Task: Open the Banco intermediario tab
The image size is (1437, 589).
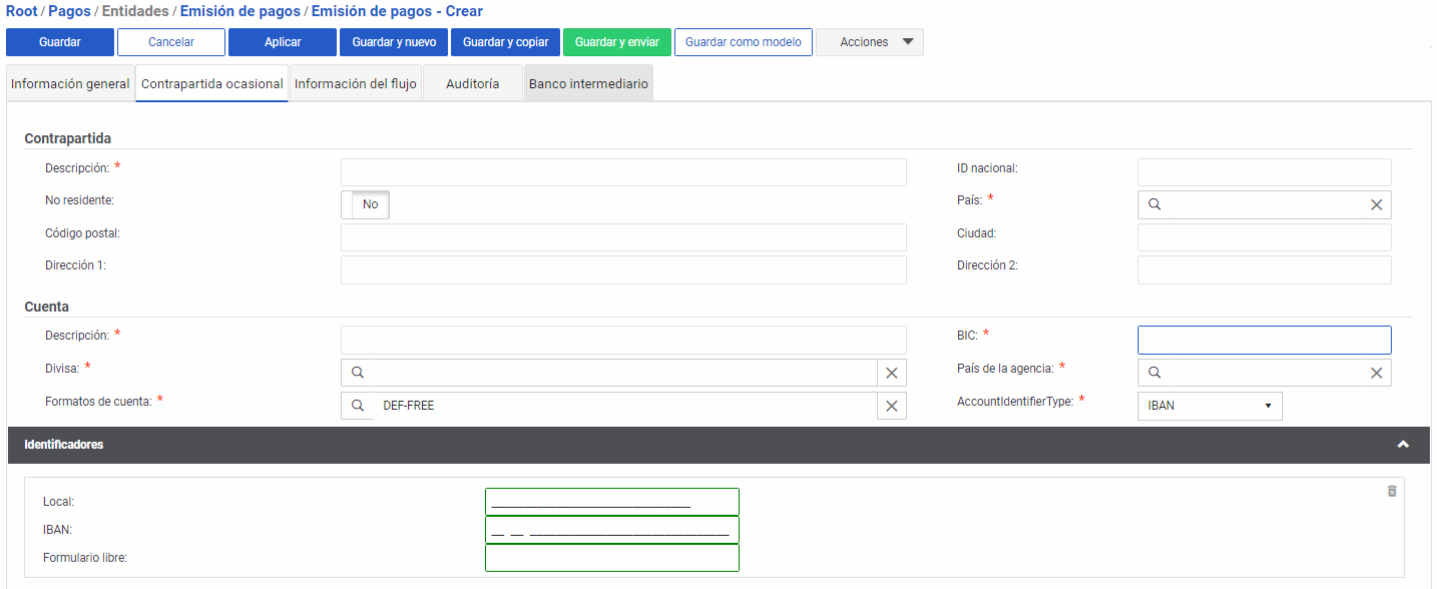Action: pos(588,84)
